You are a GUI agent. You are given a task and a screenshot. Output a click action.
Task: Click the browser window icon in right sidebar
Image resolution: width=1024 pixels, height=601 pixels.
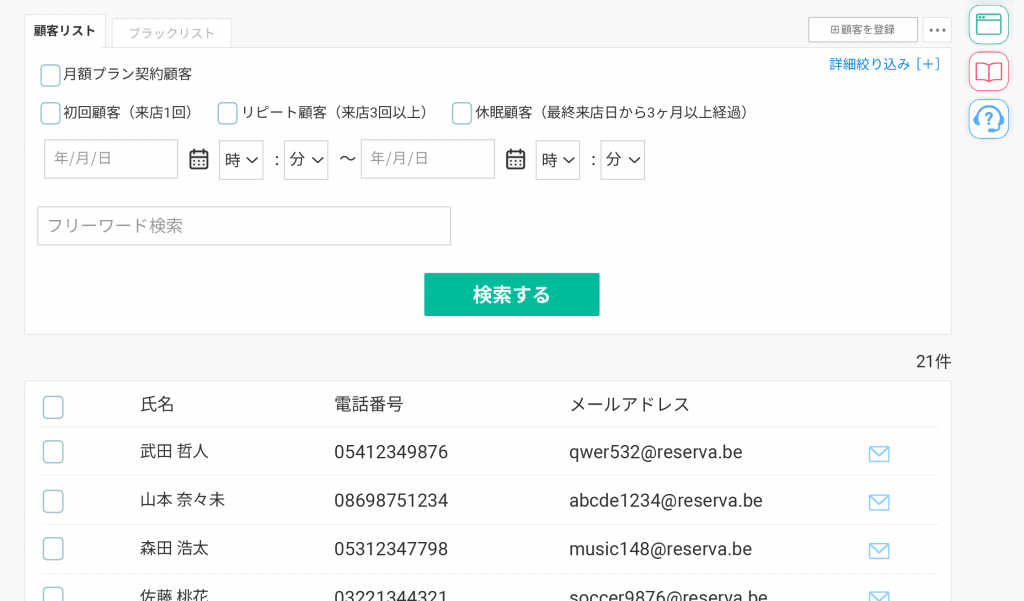988,25
